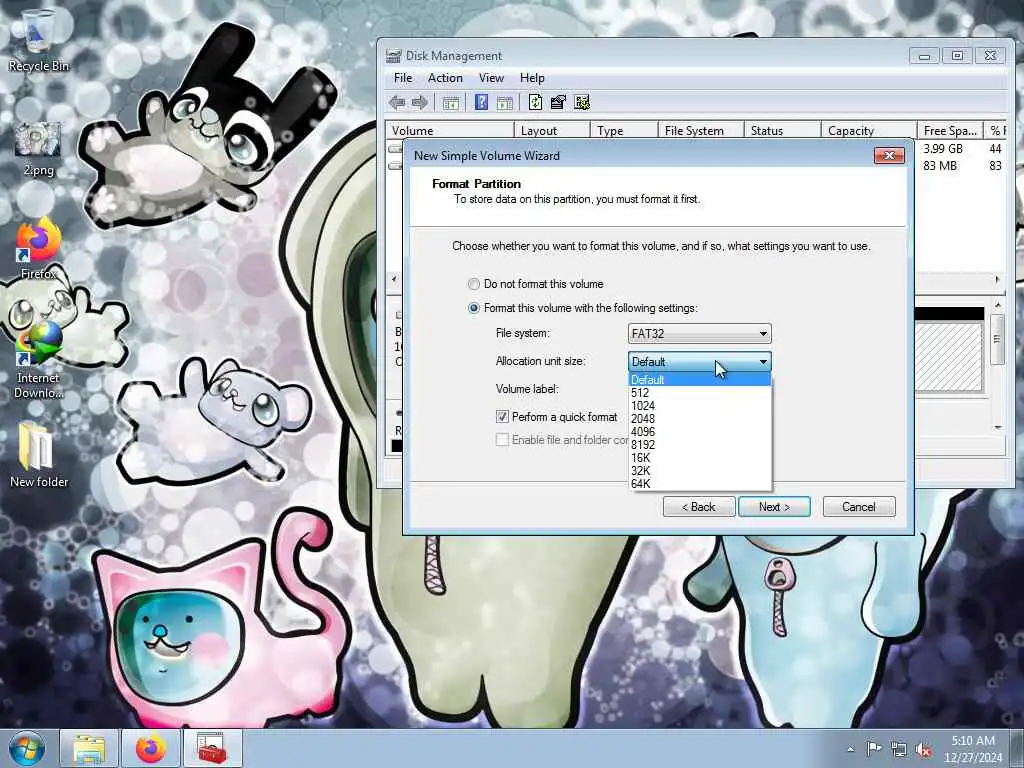
Task: Click the Free Spa... column header
Action: pos(950,131)
